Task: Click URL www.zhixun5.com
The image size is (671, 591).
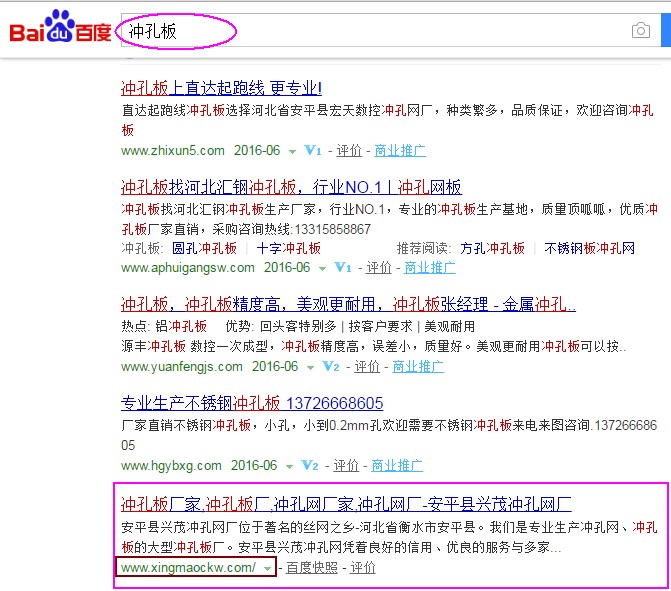Action: point(173,151)
